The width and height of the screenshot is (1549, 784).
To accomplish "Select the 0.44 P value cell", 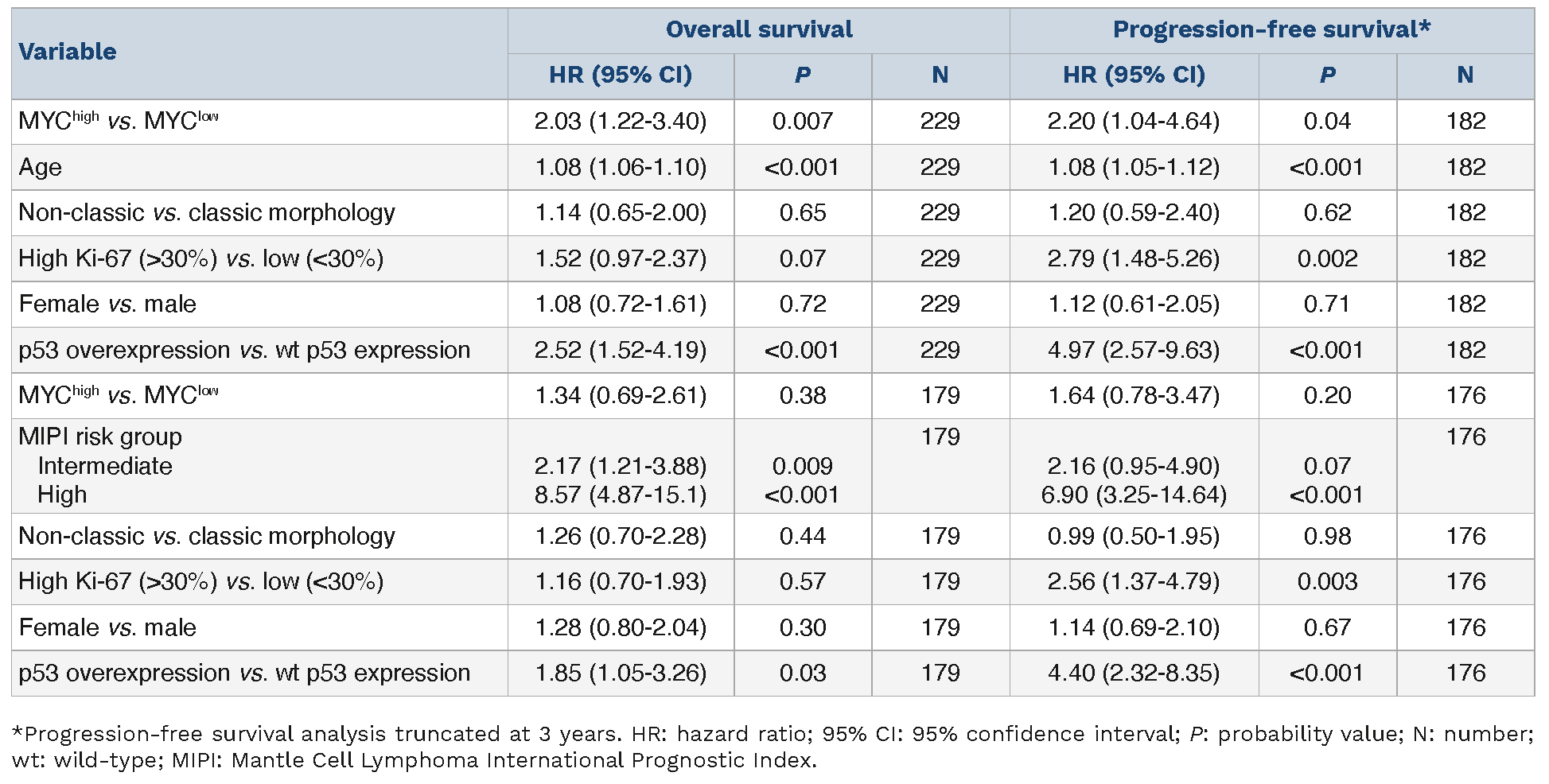I will pos(802,536).
